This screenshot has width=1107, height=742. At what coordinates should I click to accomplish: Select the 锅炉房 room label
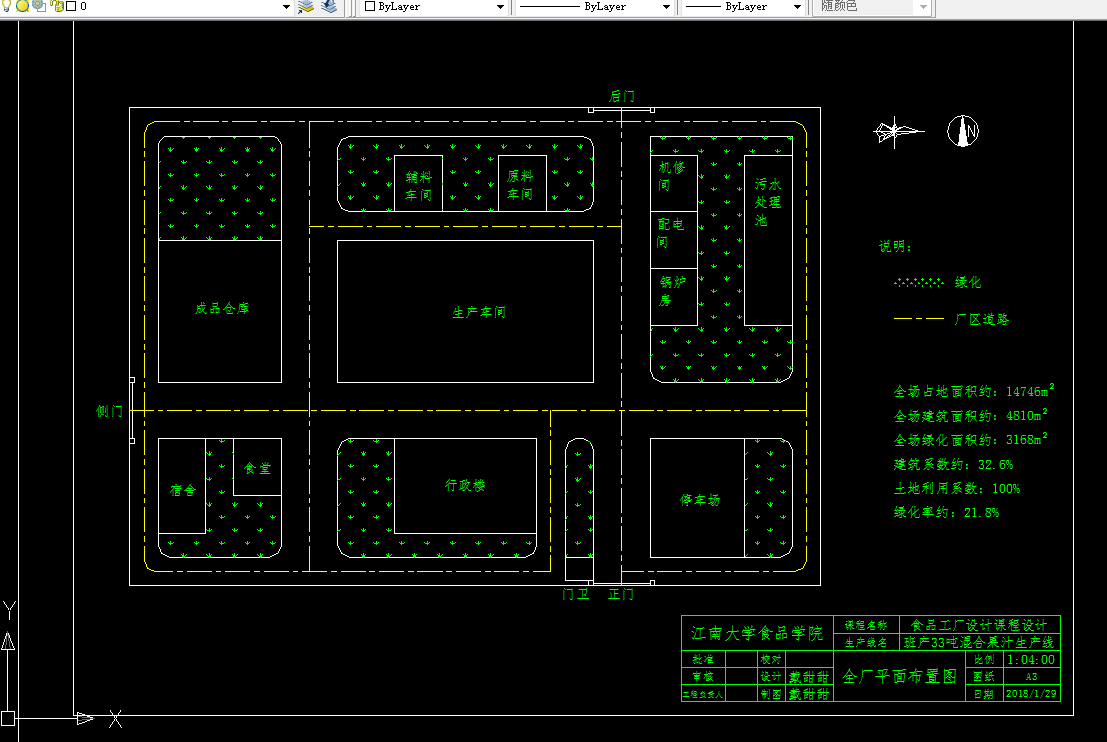[673, 291]
